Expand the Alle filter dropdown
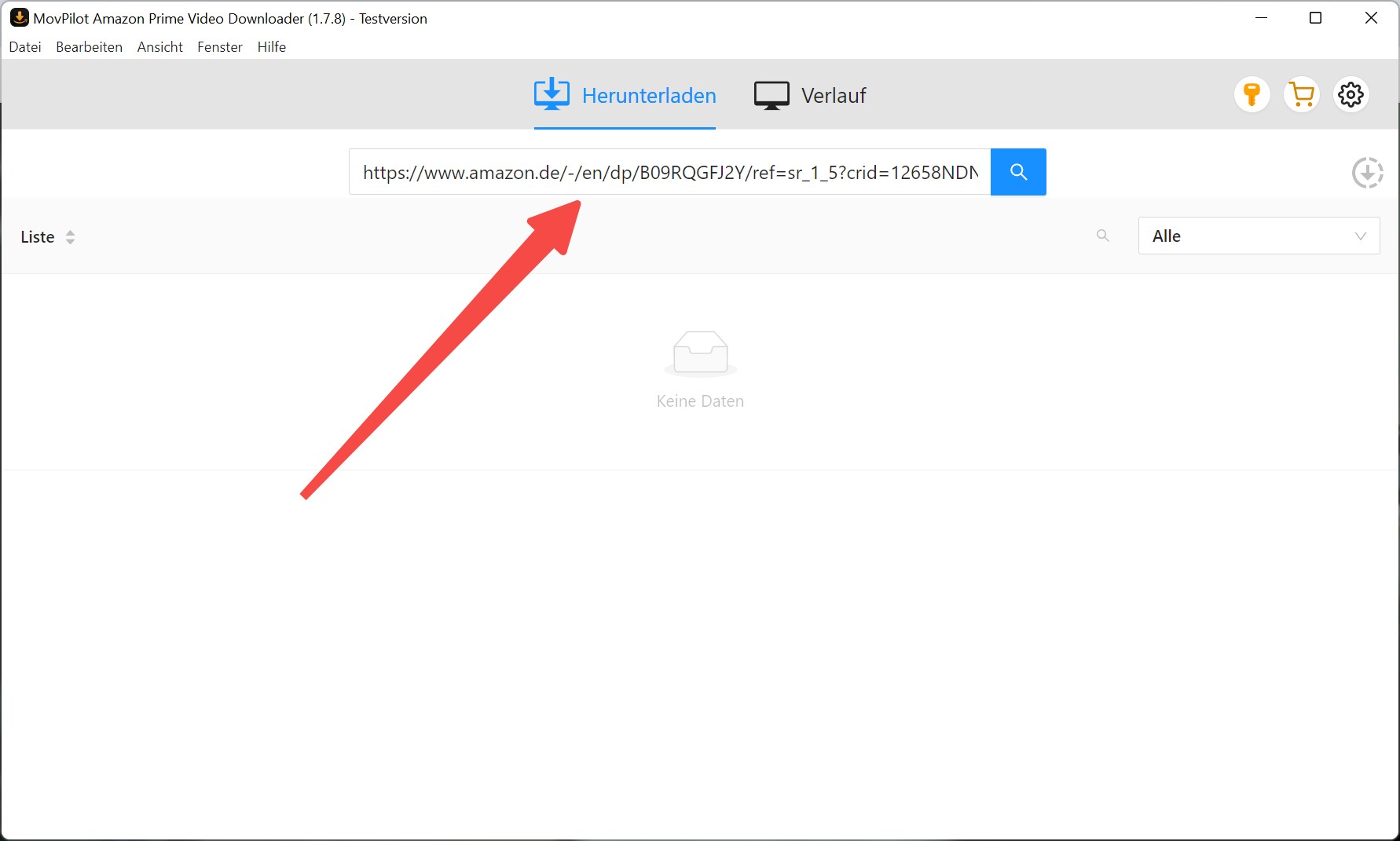Viewport: 1400px width, 841px height. pos(1259,236)
